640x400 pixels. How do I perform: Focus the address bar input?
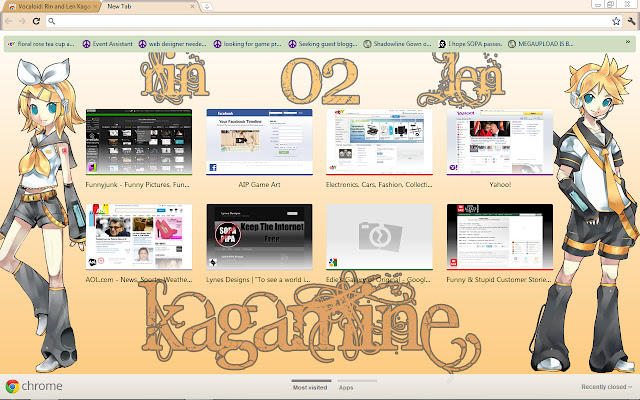(333, 21)
